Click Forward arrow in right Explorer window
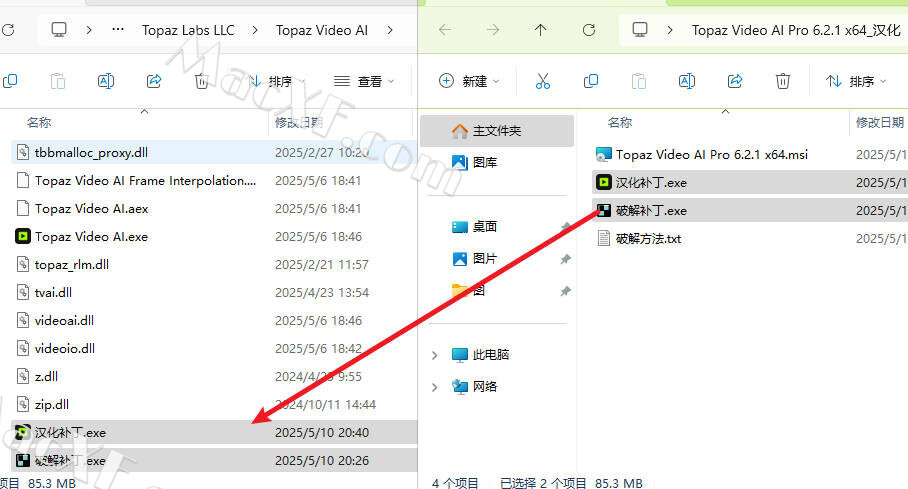 [x=493, y=30]
